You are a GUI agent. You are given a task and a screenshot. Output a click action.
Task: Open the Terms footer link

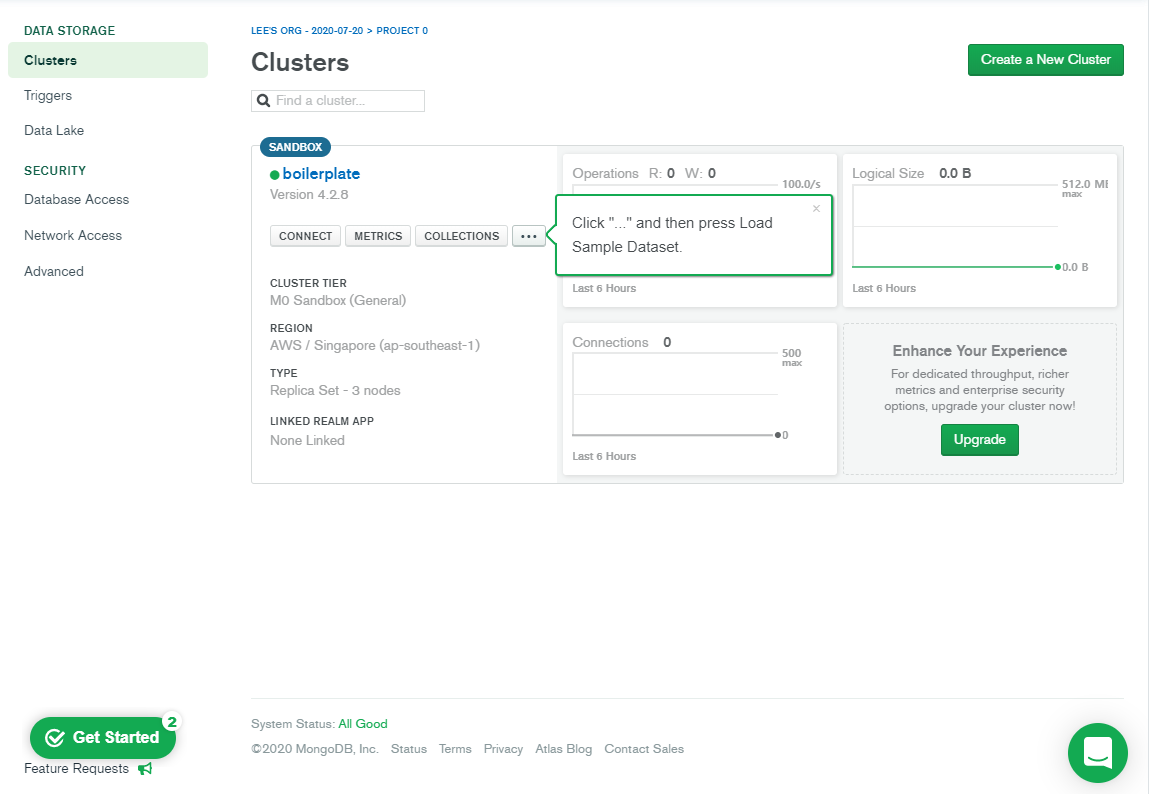[x=455, y=749]
